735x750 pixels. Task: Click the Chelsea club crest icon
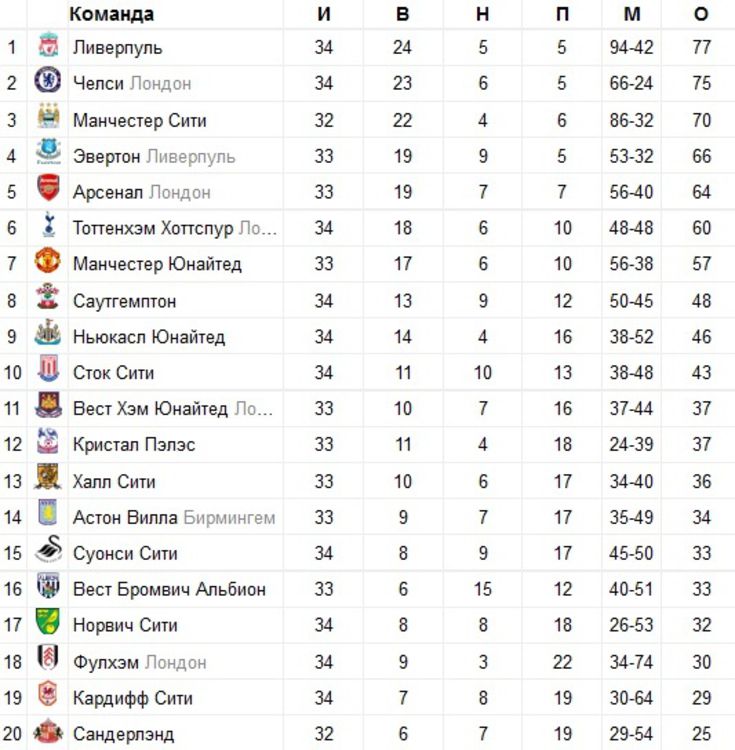48,80
